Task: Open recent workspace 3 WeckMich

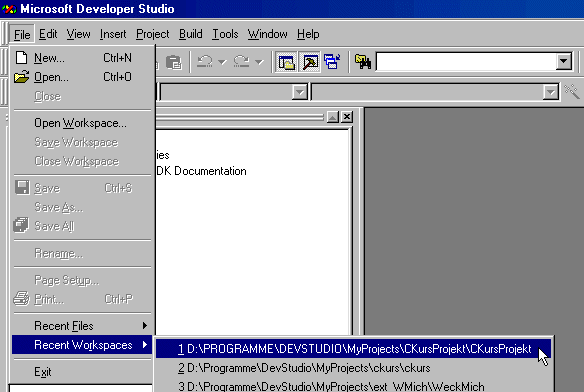Action: (x=353, y=386)
